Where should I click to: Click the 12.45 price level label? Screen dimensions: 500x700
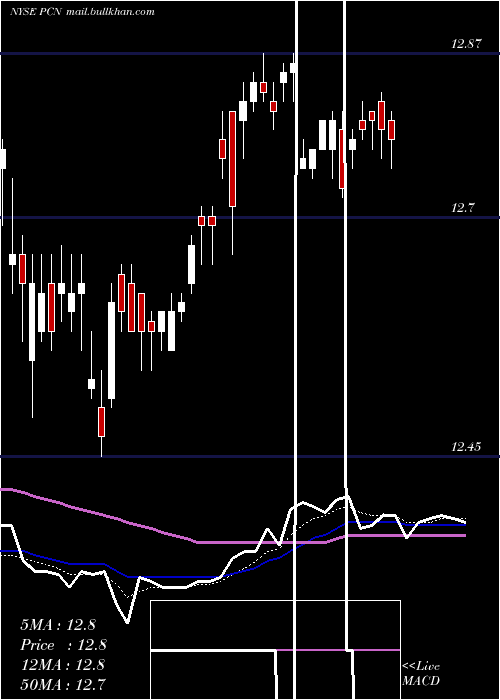point(466,446)
